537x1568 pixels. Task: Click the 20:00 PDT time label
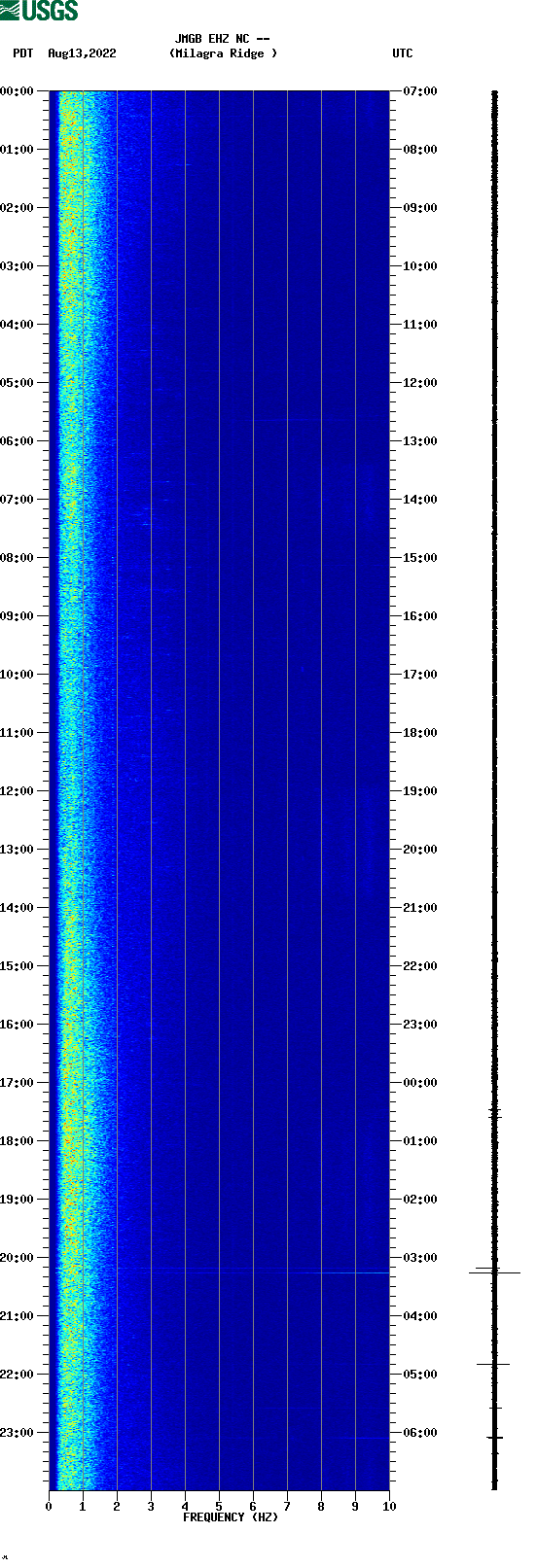click(x=17, y=1258)
